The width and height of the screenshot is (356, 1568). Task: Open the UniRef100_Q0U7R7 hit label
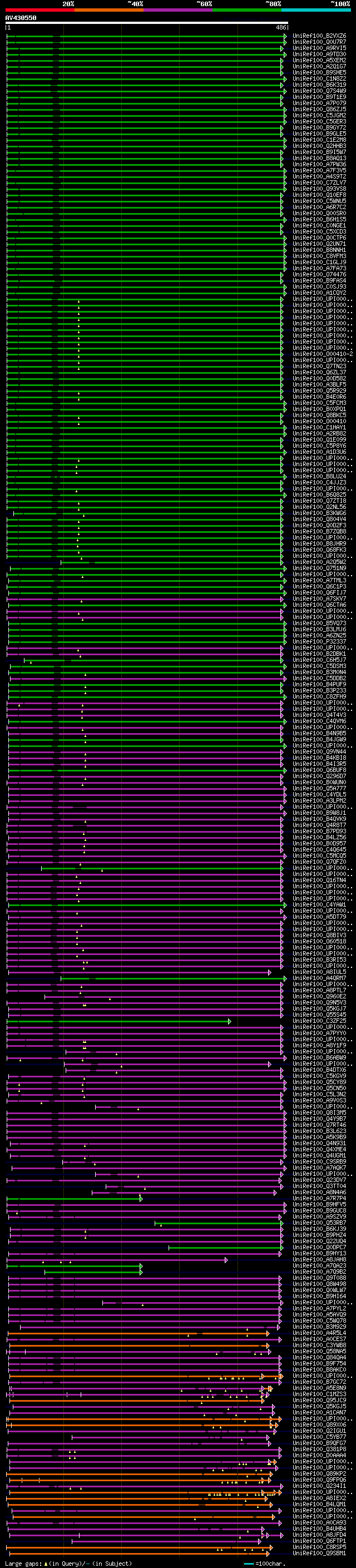tap(319, 42)
